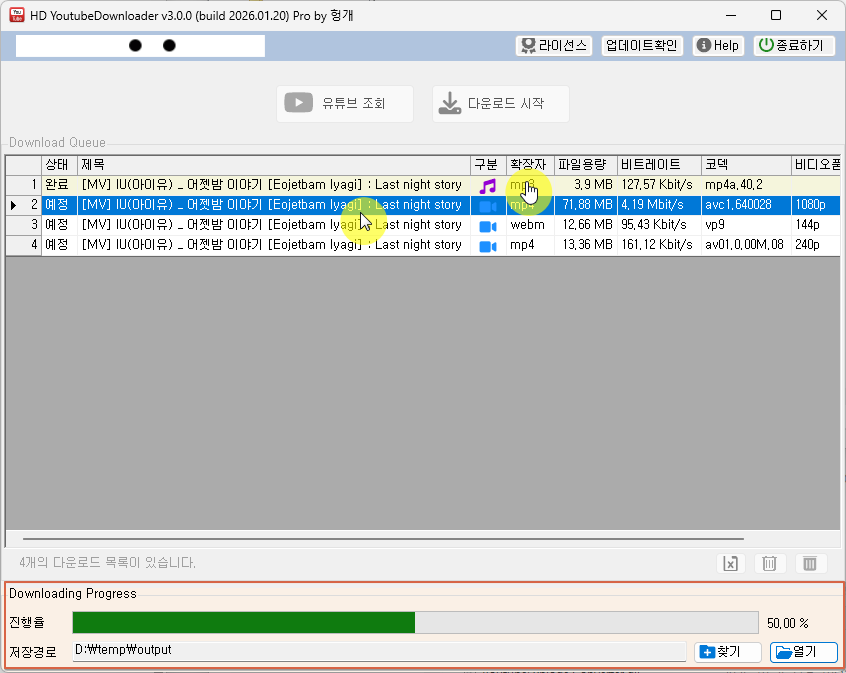Click the 제목 column header

click(274, 165)
